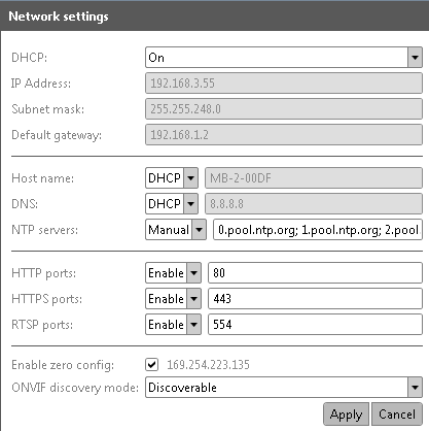Viewport: 429px width, 431px height.
Task: Click the RTSP port field showing 554
Action: (315, 324)
